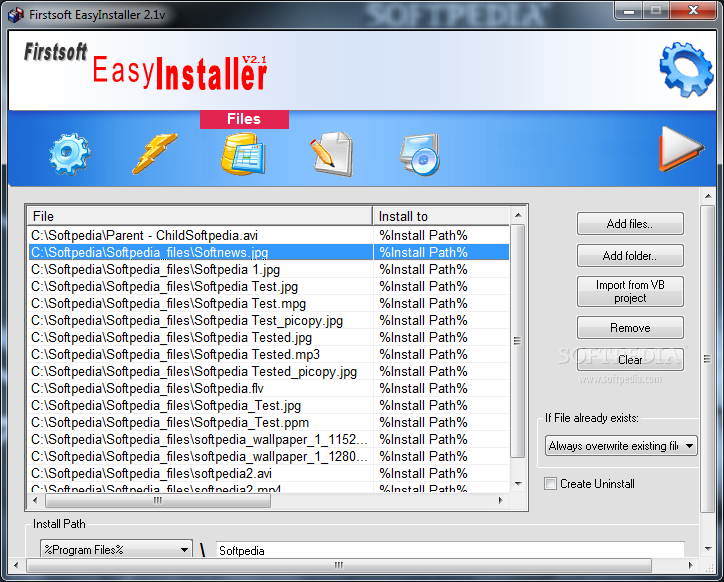Viewport: 724px width, 582px height.
Task: Select the Softpedia 1.jpg row
Action: pos(269,270)
